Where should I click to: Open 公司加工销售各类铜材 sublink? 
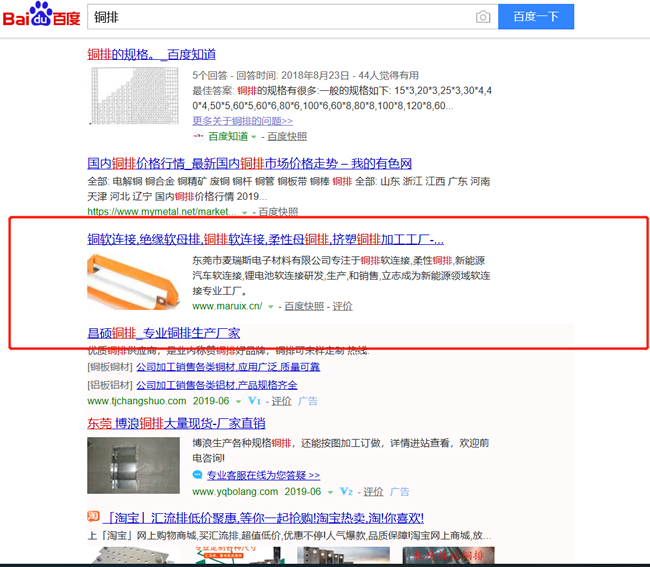click(x=228, y=367)
